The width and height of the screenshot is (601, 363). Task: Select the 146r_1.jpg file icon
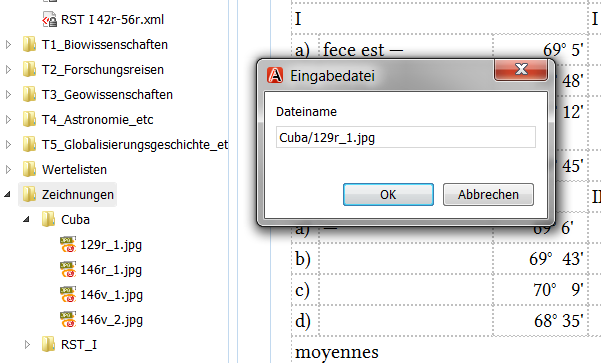[x=68, y=269]
